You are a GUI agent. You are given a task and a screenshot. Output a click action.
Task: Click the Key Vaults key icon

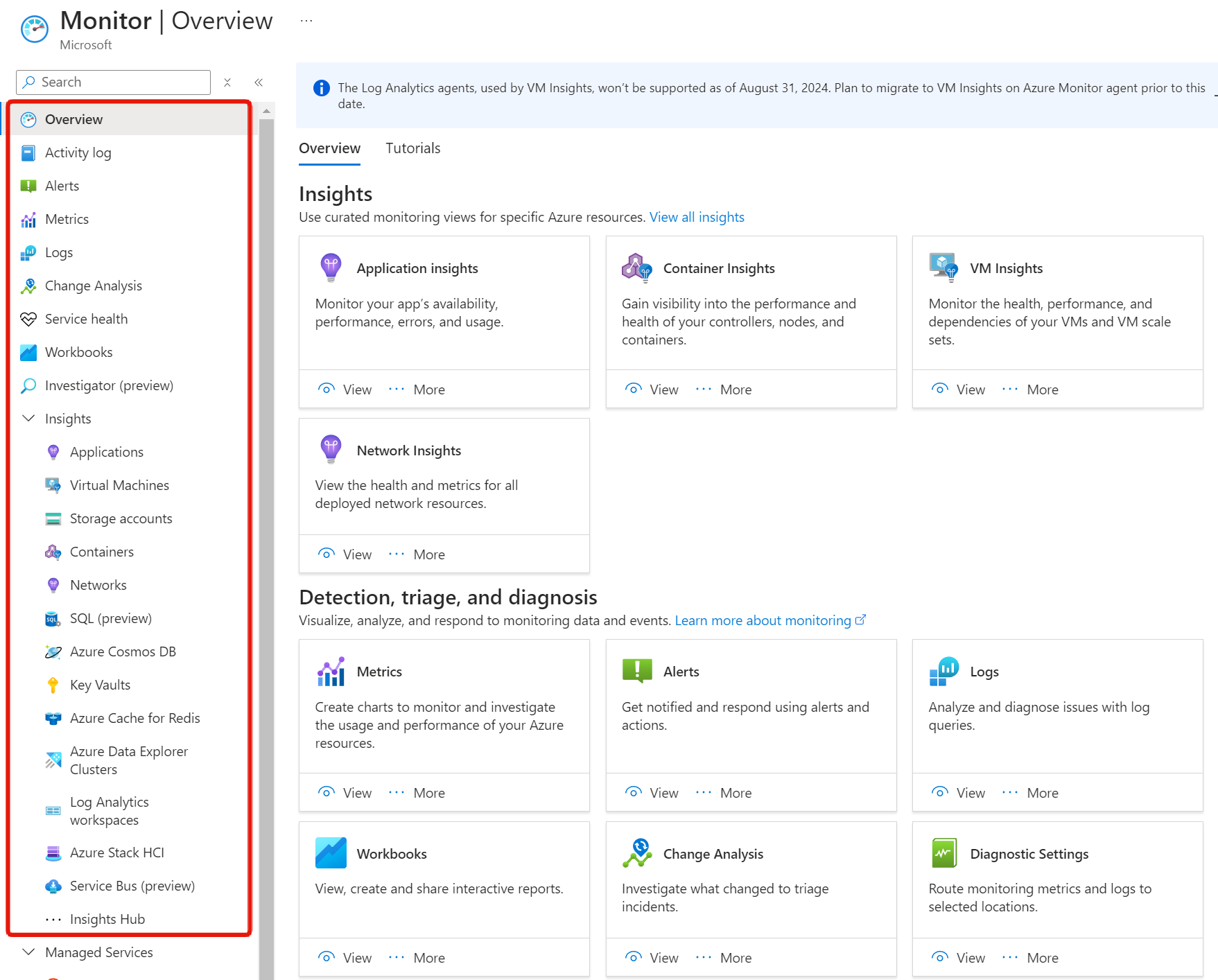pos(53,685)
